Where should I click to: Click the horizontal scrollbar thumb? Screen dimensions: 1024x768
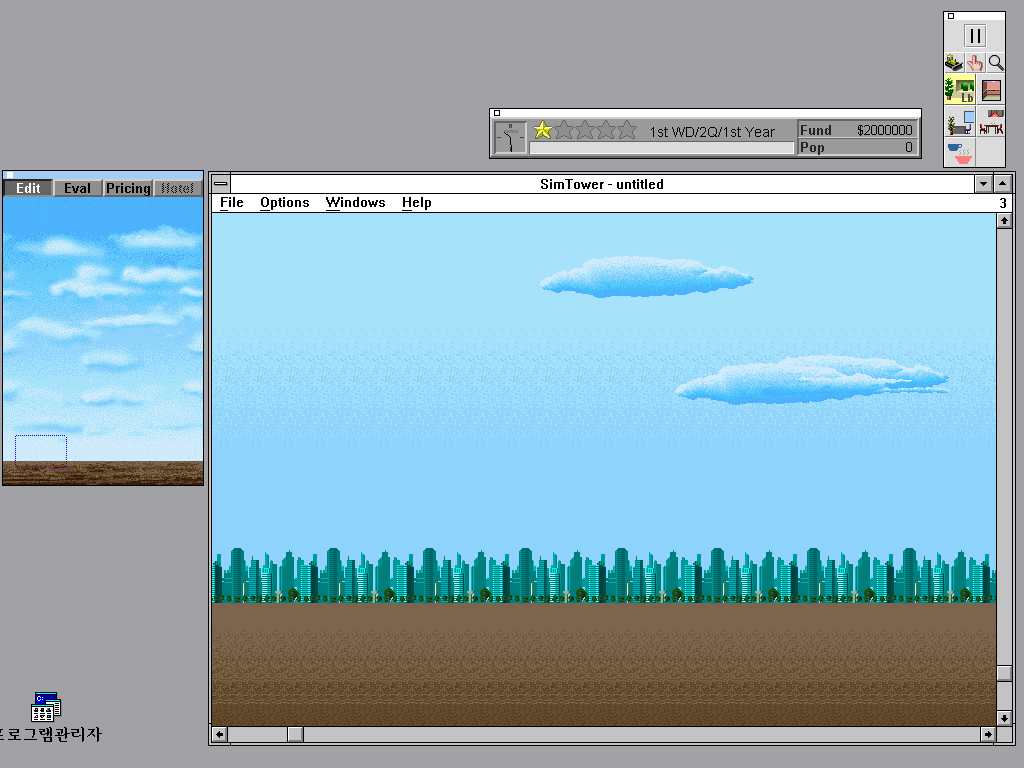tap(295, 735)
